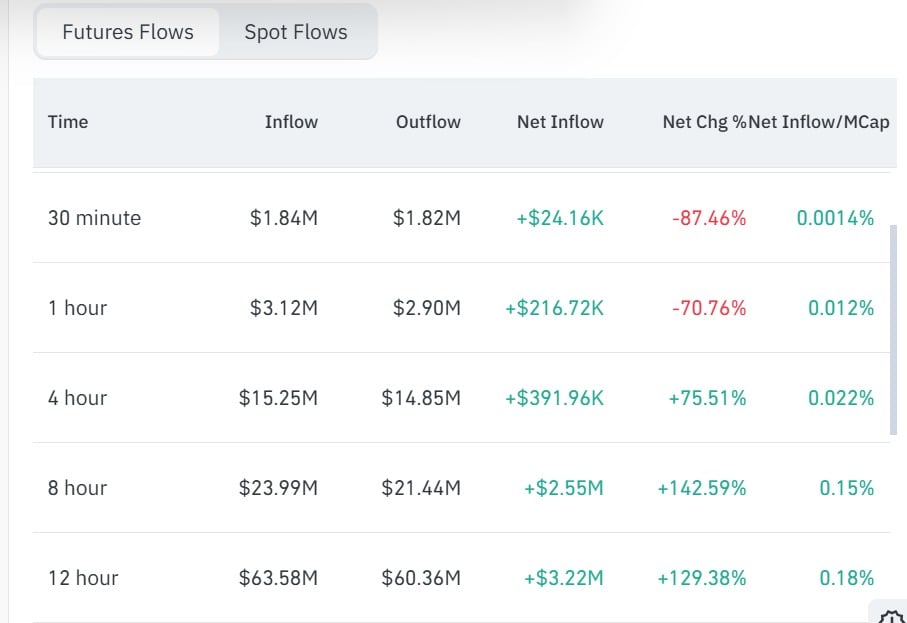Click the $60.36M outflow value
Screen dimensions: 907x623
(421, 578)
